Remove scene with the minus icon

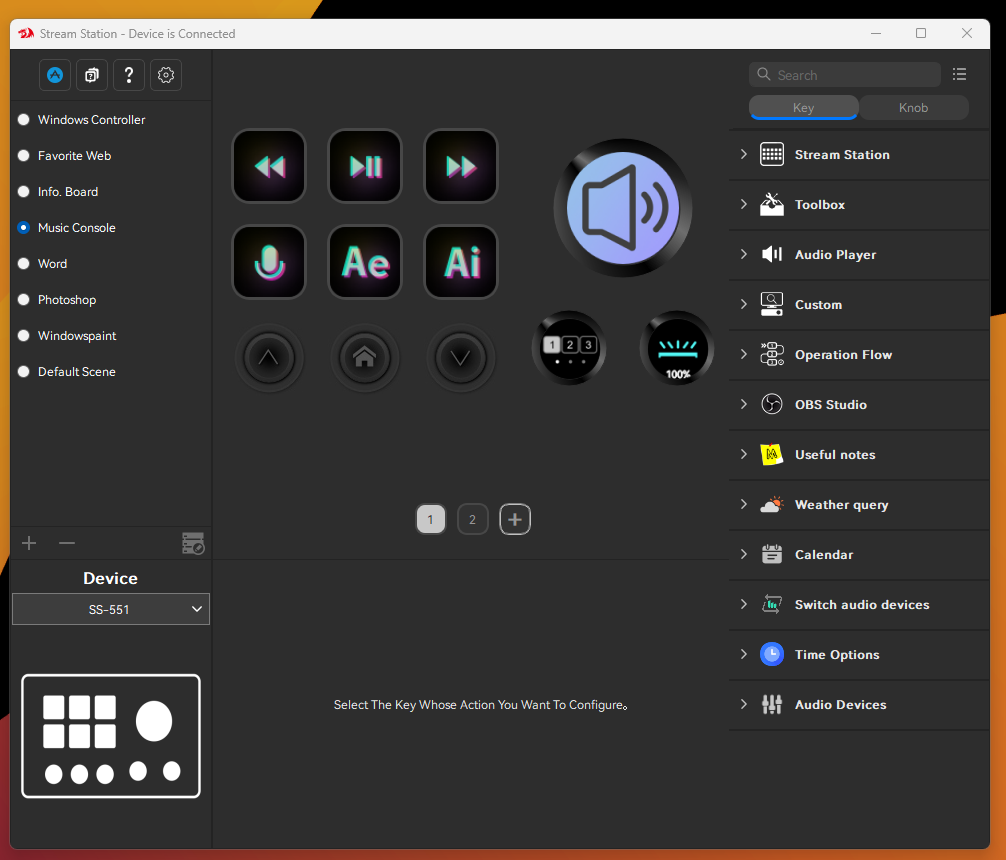(x=67, y=543)
